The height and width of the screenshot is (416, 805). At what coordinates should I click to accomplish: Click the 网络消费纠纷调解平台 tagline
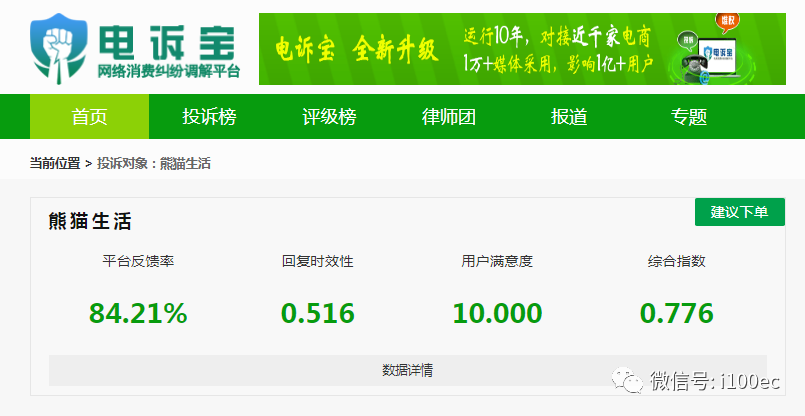[x=169, y=71]
